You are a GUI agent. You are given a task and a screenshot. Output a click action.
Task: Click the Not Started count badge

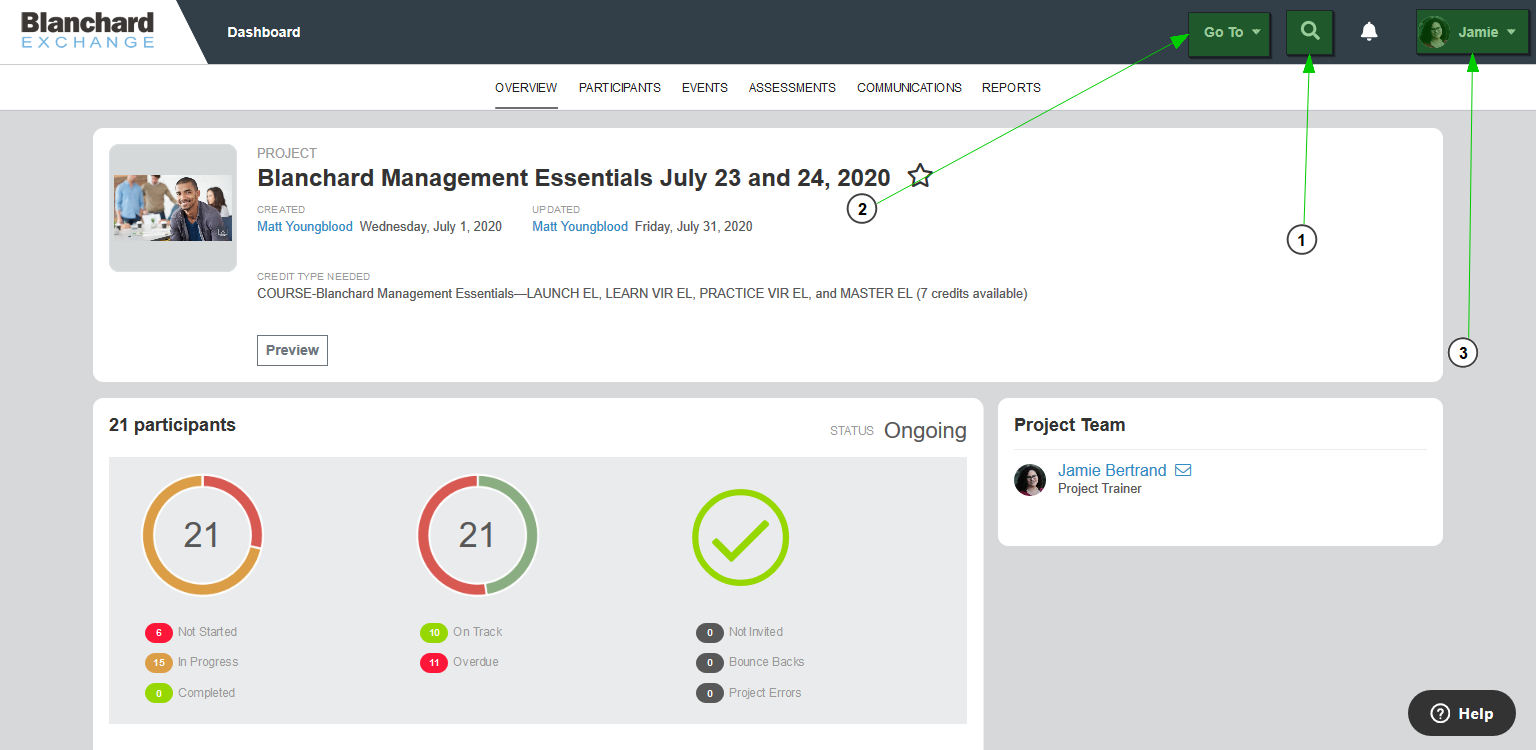(x=159, y=632)
